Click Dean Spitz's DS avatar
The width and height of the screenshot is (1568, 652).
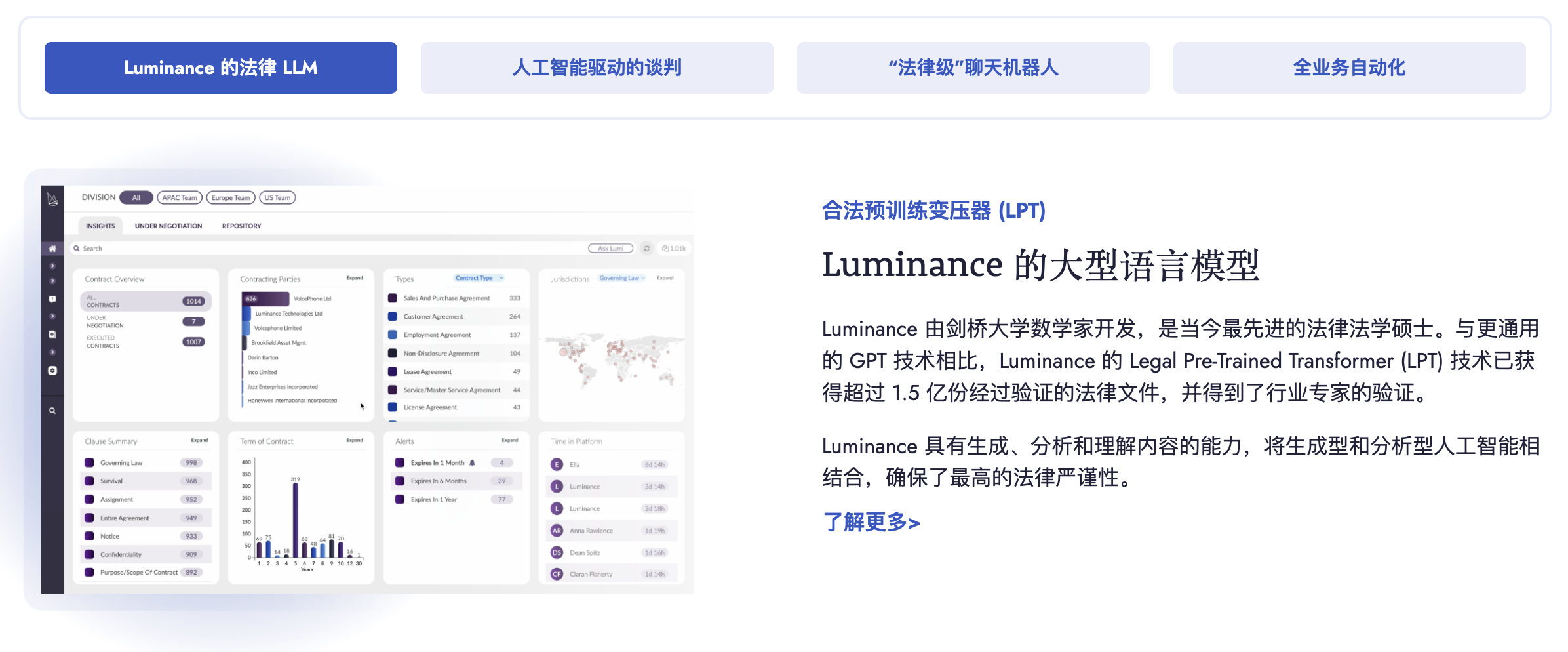coord(557,552)
